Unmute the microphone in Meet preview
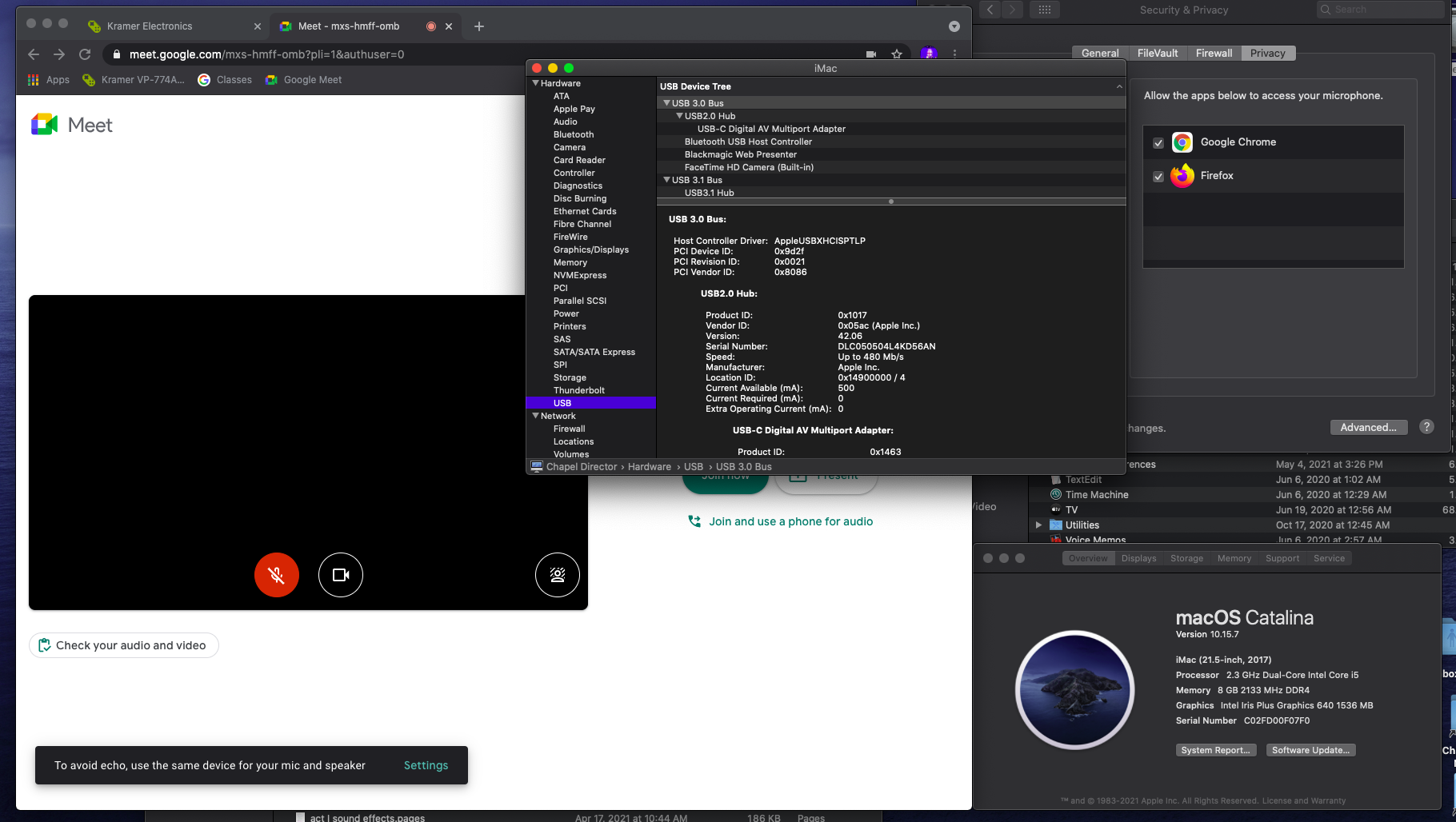 [277, 575]
